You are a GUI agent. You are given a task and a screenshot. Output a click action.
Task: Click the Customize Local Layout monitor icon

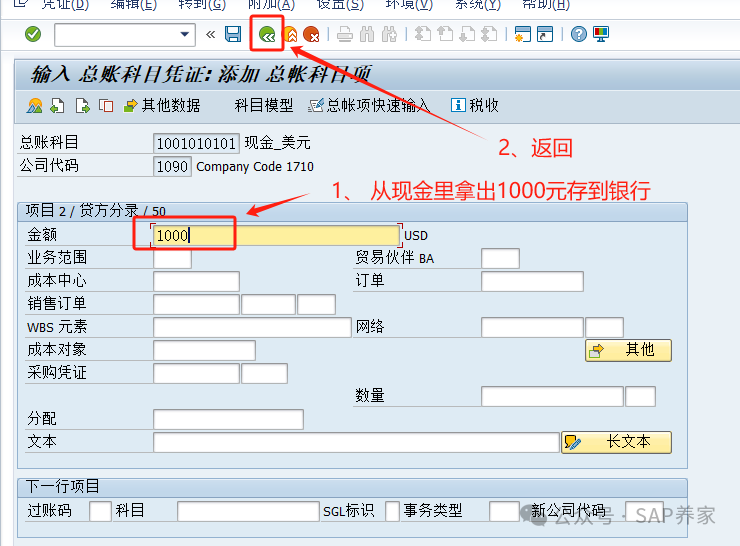pos(601,34)
